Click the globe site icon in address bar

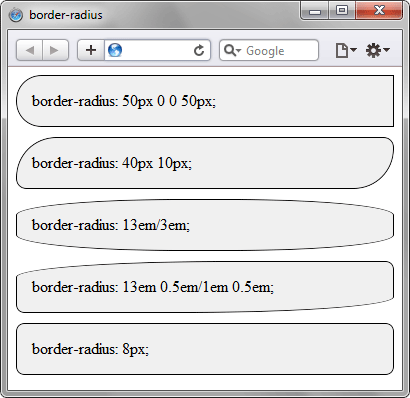(x=115, y=50)
